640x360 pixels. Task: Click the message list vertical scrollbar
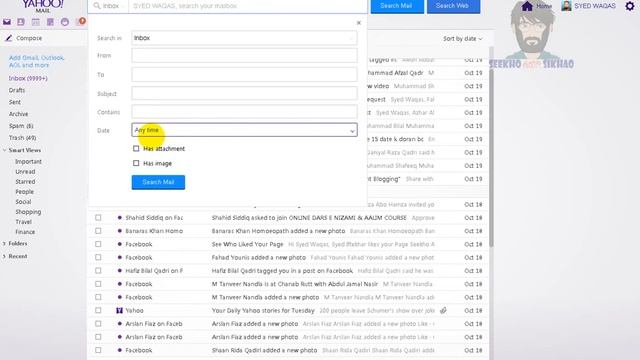click(x=491, y=147)
